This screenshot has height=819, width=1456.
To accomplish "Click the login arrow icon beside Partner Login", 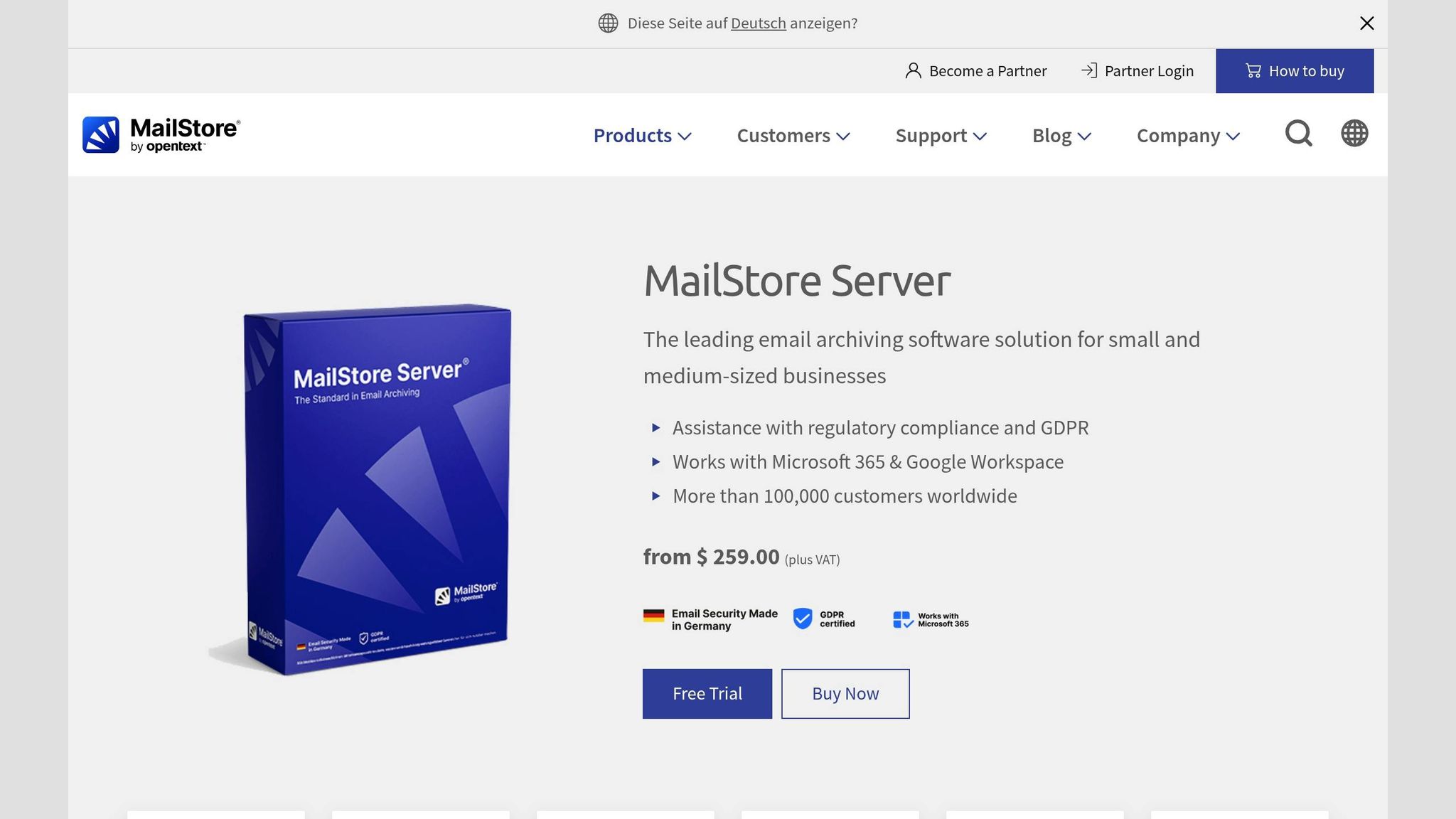I will click(1089, 70).
